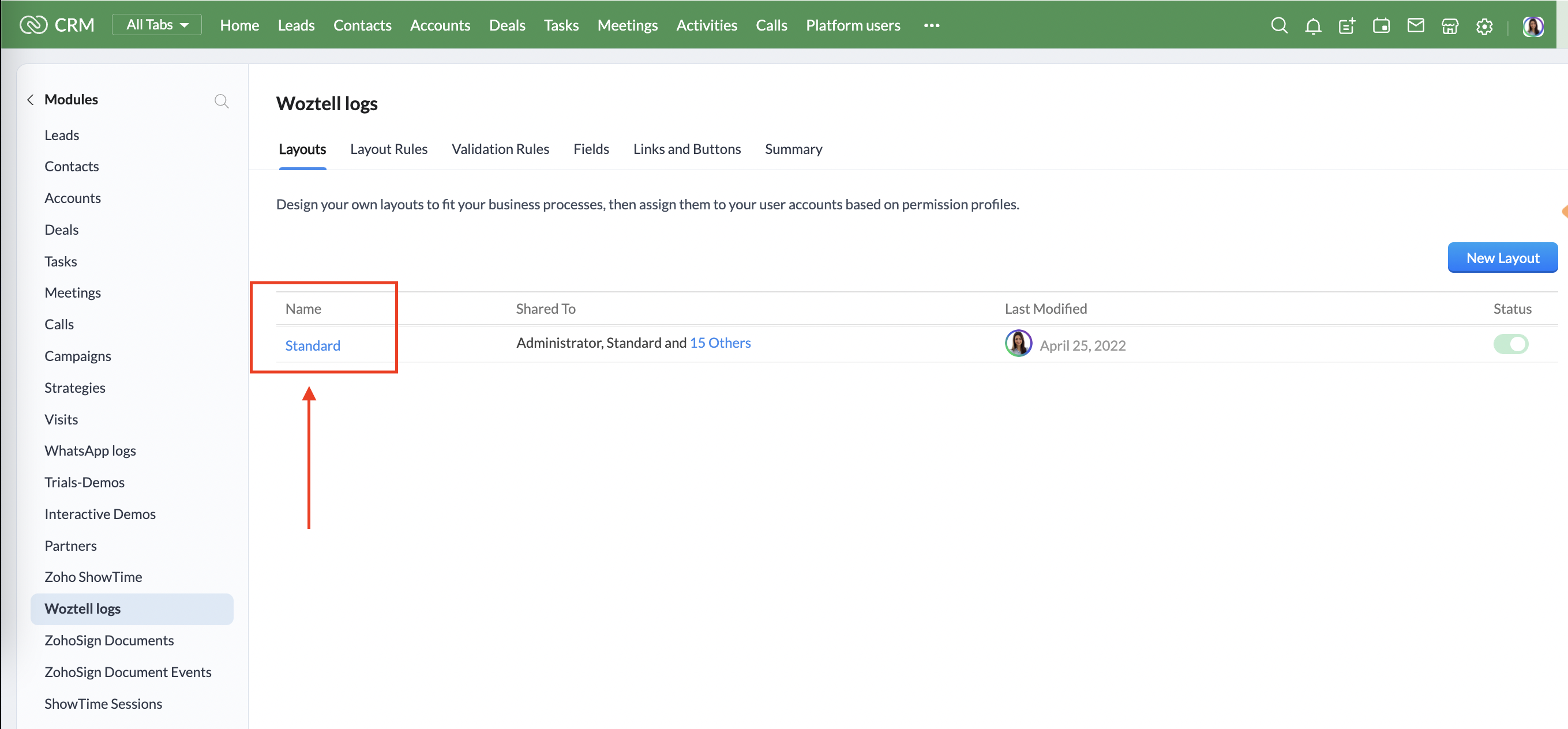The height and width of the screenshot is (729, 1568).
Task: Open the settings gear icon
Action: pyautogui.click(x=1484, y=26)
